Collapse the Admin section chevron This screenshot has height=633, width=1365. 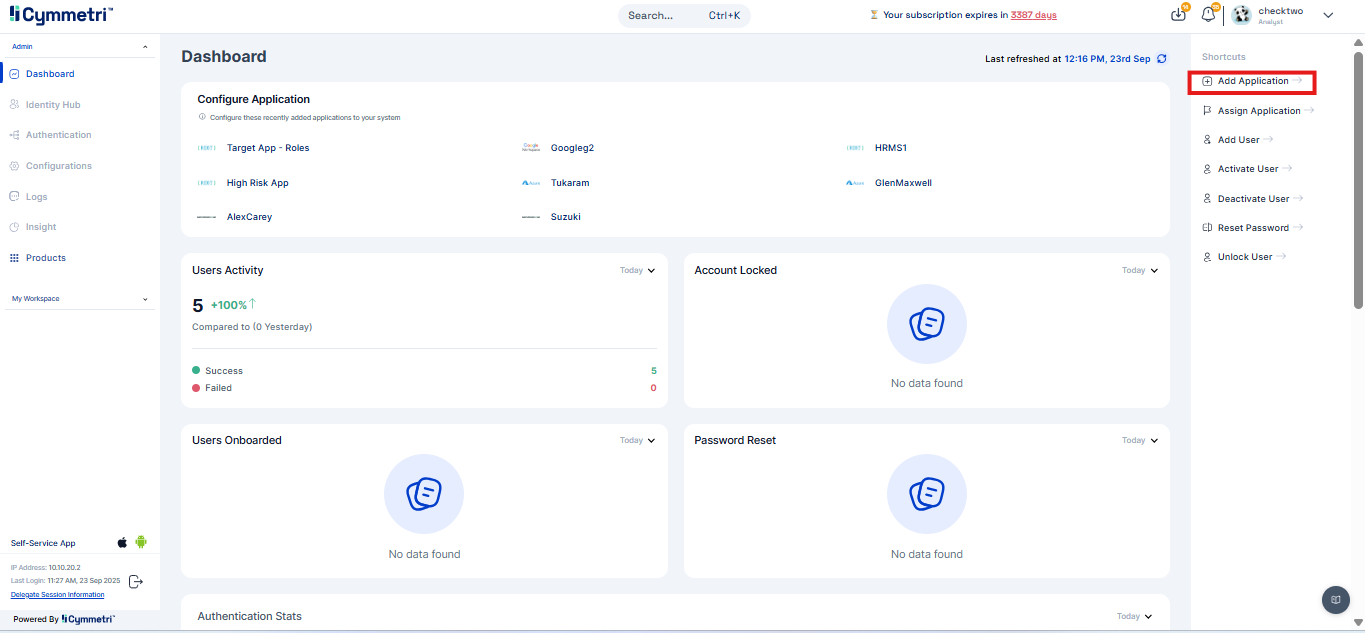[145, 47]
